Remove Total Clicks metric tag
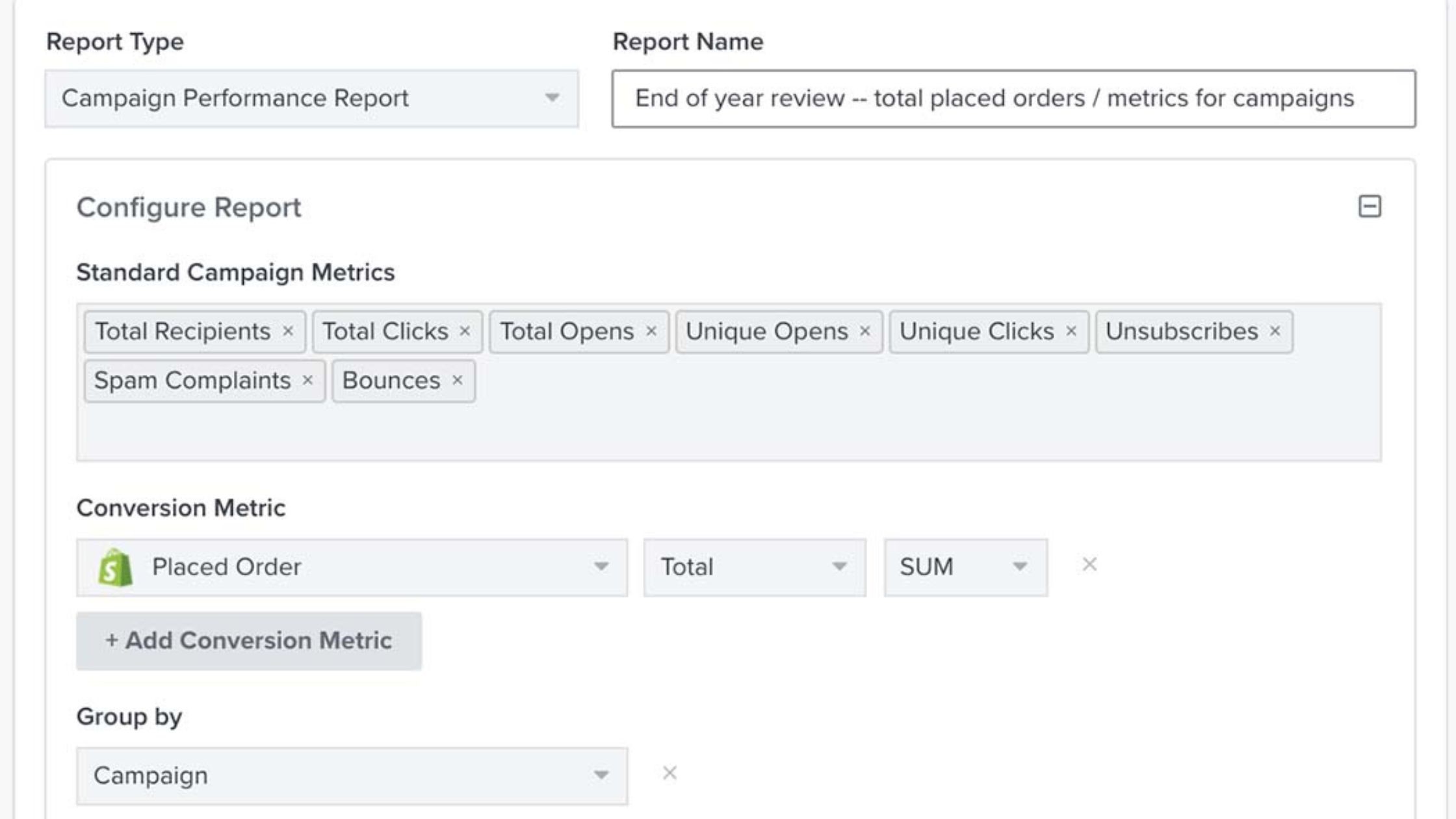 click(x=465, y=331)
